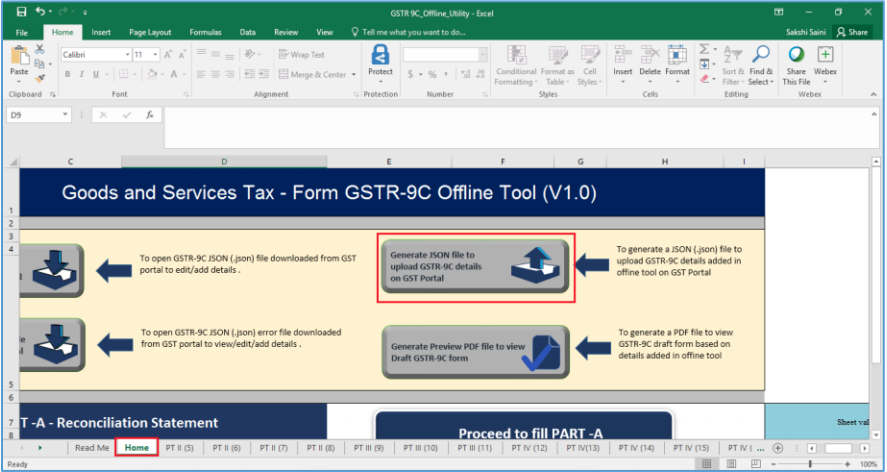Click the font color letter A

click(174, 74)
